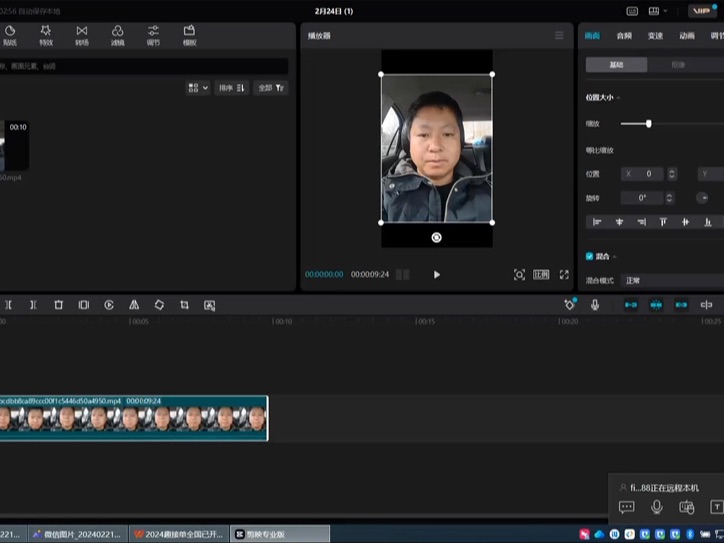The width and height of the screenshot is (724, 543).
Task: Toggle the main track magnet snap button
Action: tap(631, 305)
